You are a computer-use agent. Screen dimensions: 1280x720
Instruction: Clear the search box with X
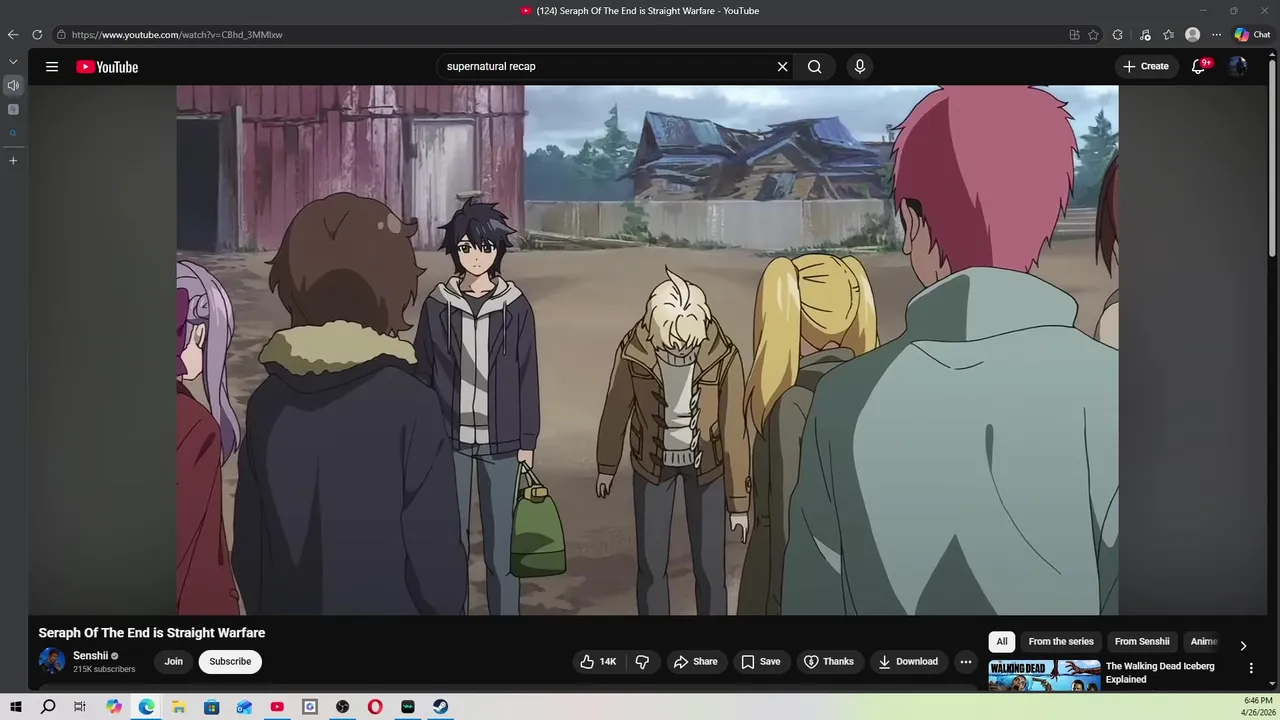pos(782,67)
